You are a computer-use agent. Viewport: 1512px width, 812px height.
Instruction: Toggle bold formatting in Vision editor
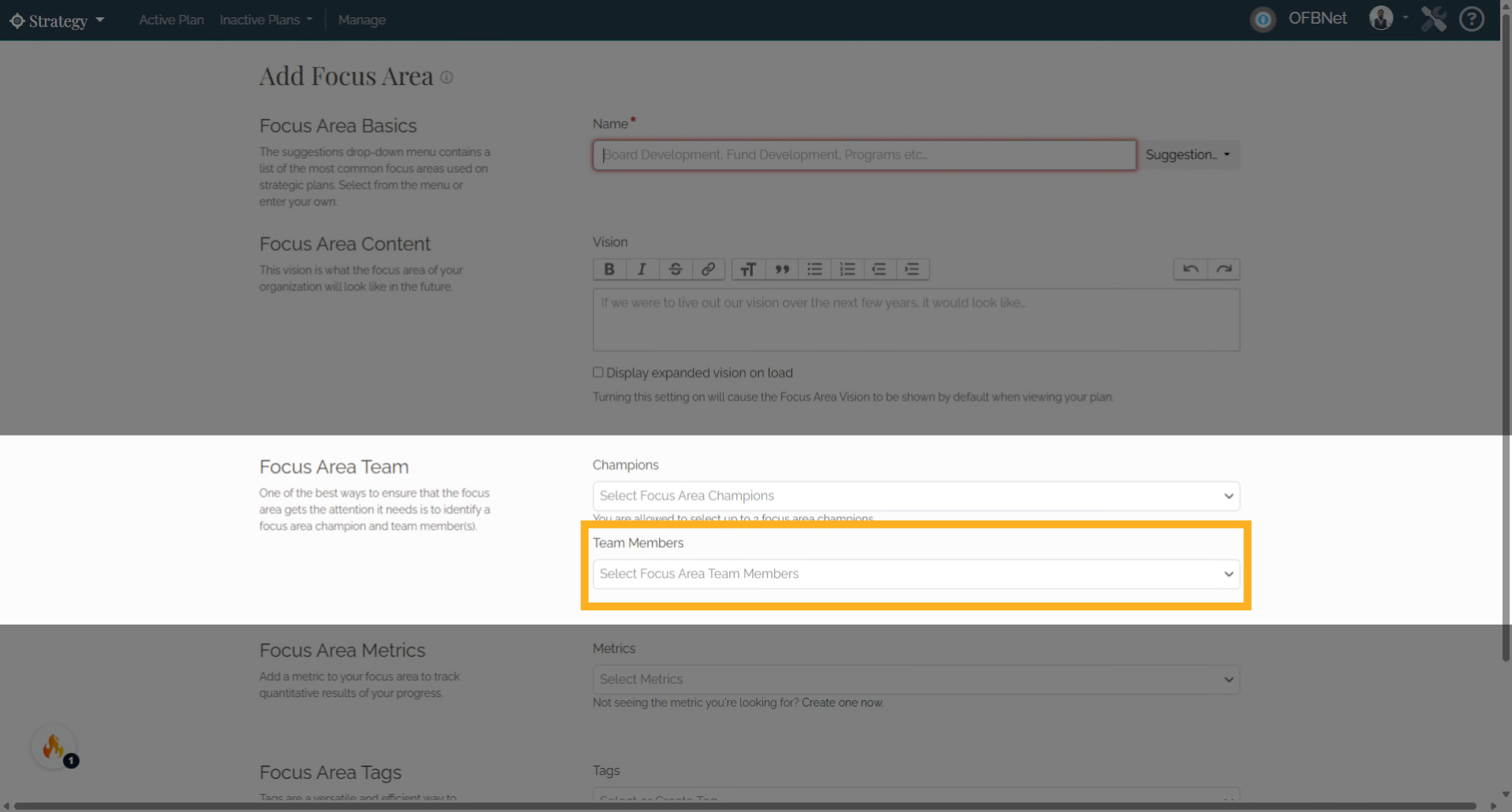pyautogui.click(x=610, y=269)
